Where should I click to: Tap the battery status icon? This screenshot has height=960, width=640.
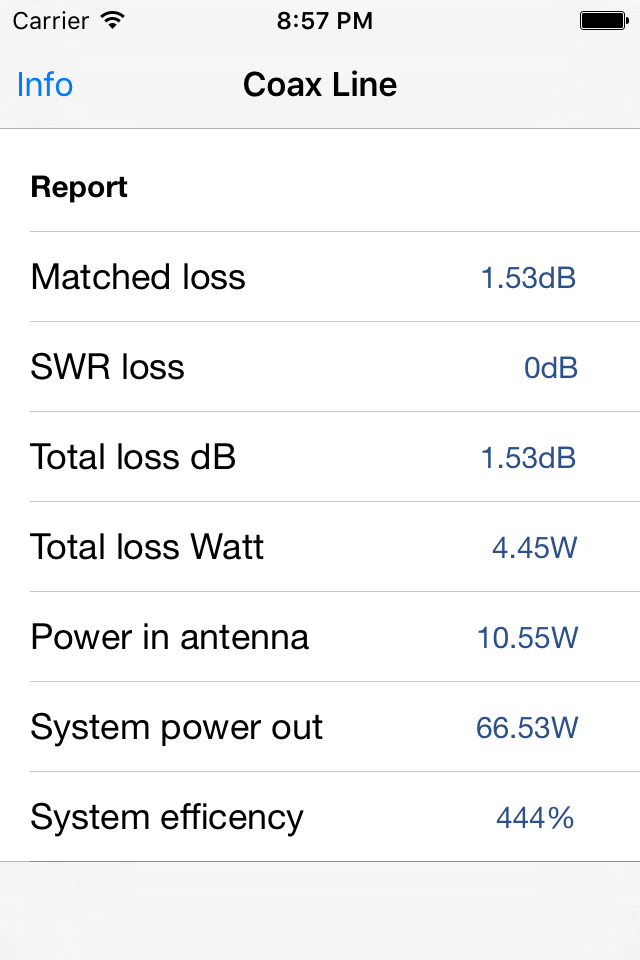point(604,20)
